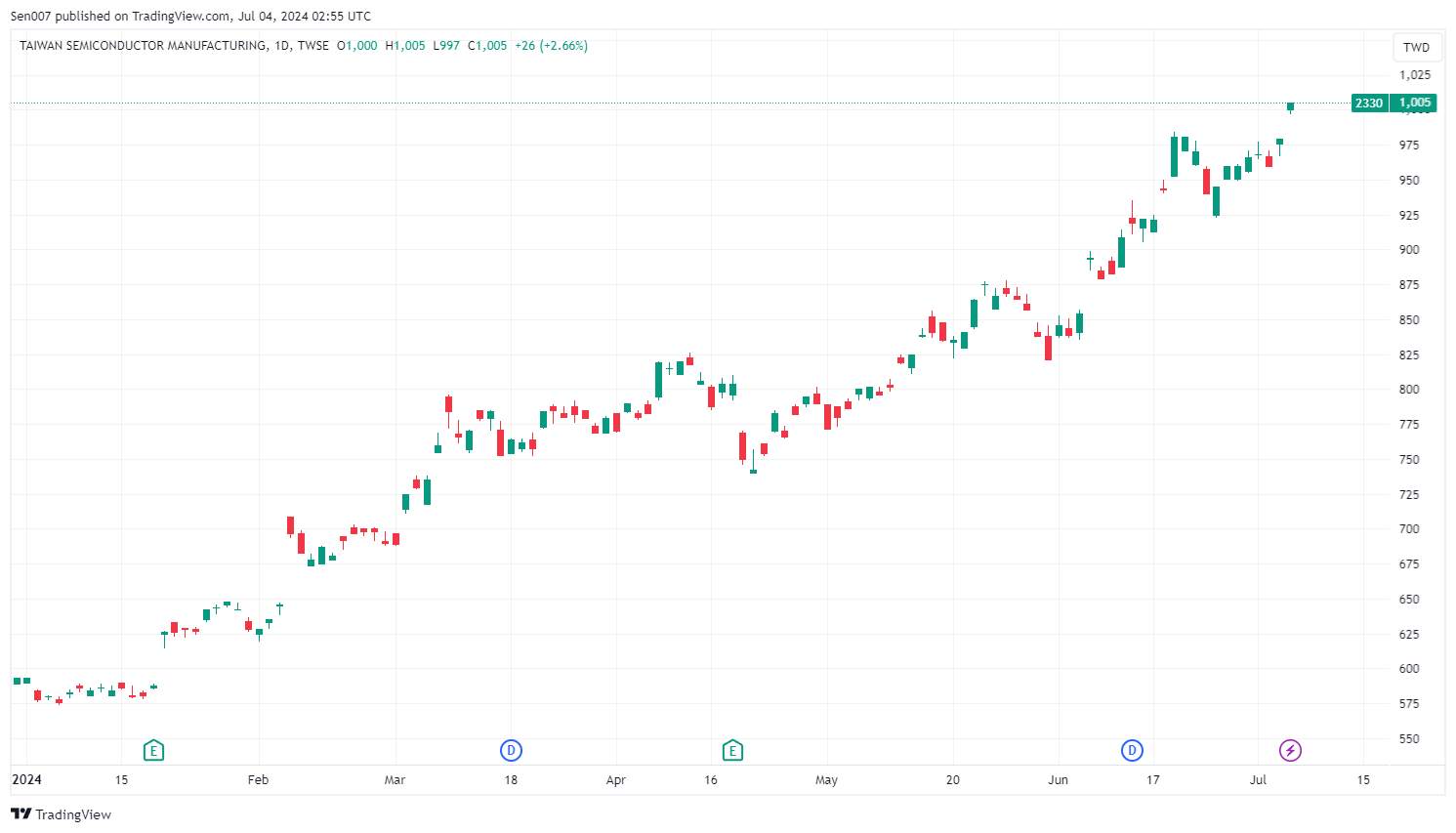1456x833 pixels.
Task: Click the 800 level on price axis
Action: (x=1408, y=390)
